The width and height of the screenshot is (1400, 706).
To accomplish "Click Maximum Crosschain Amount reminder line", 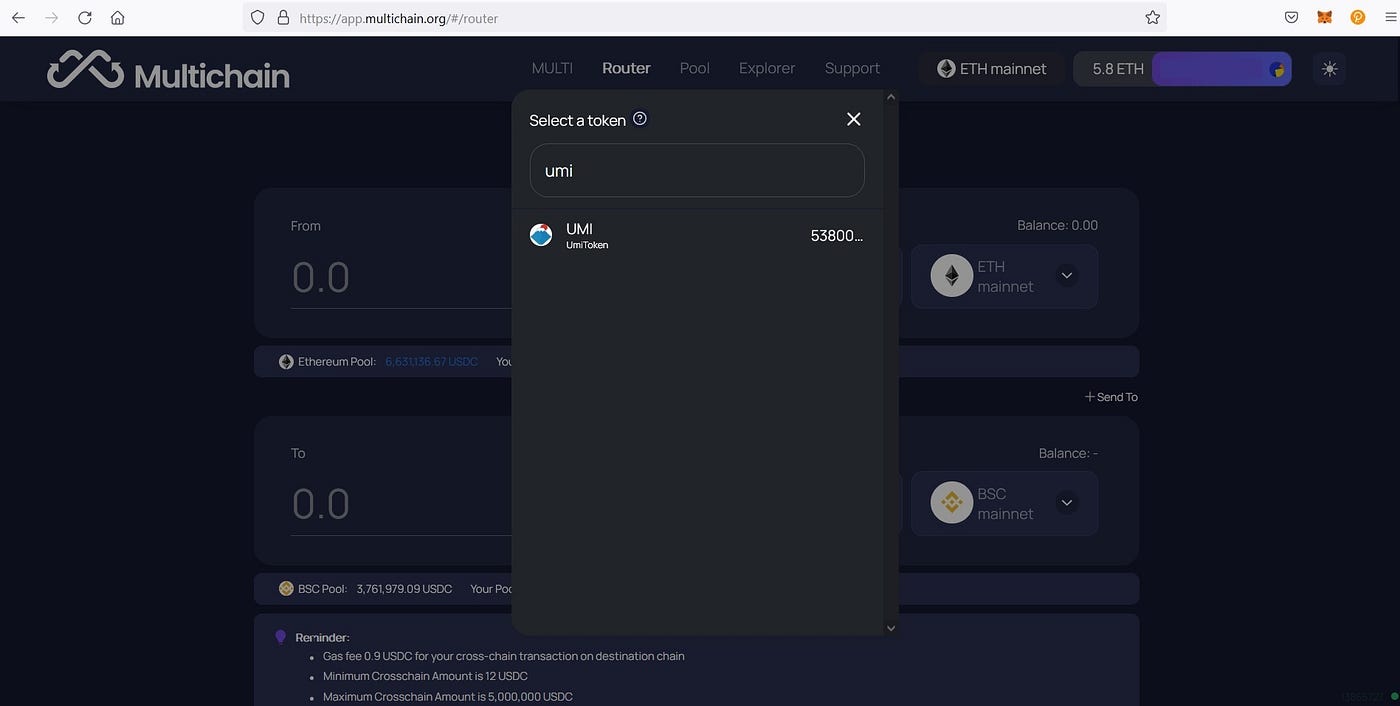I will 448,696.
